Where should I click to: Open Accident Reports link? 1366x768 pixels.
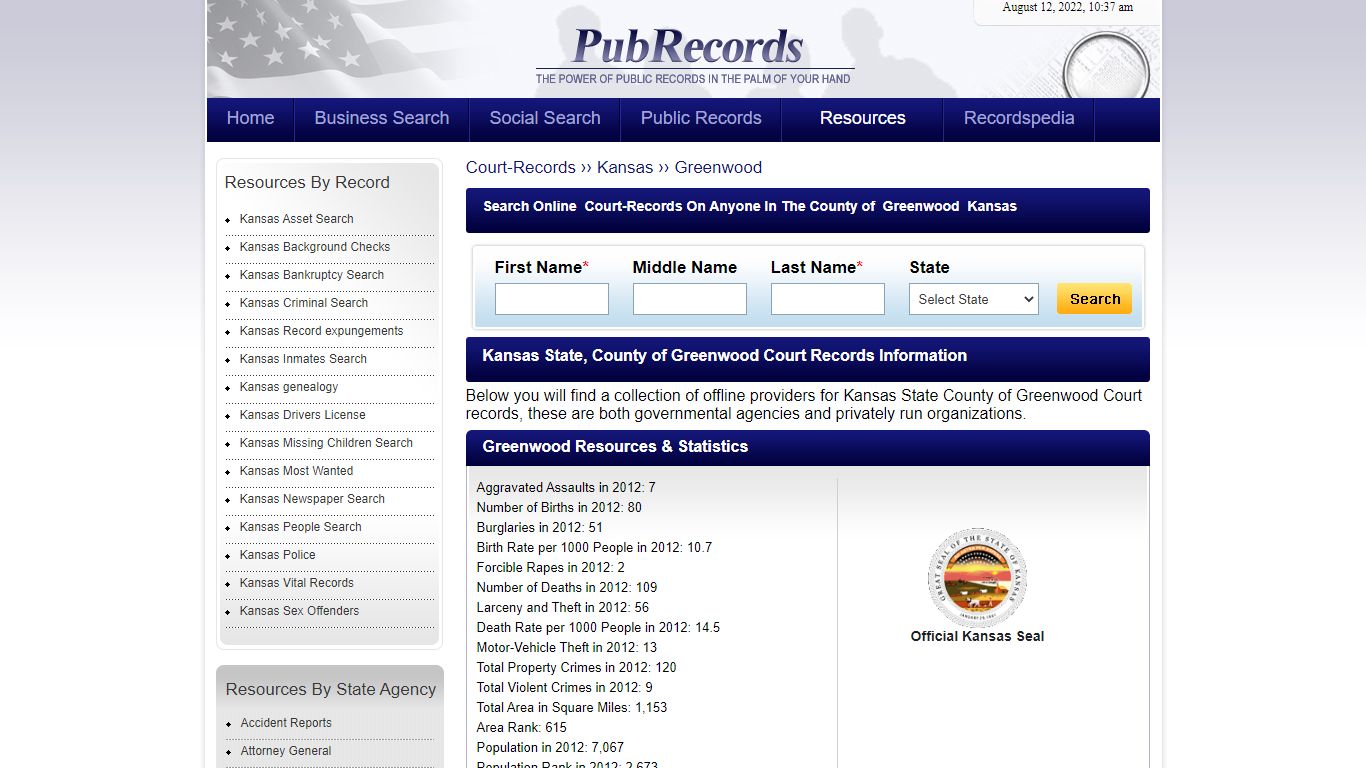(x=286, y=723)
